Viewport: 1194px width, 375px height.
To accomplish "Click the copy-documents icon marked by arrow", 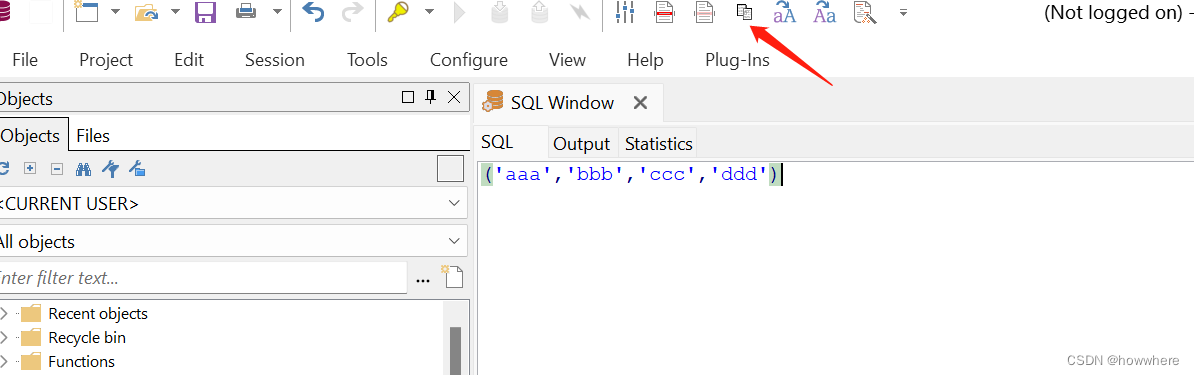I will tap(744, 11).
